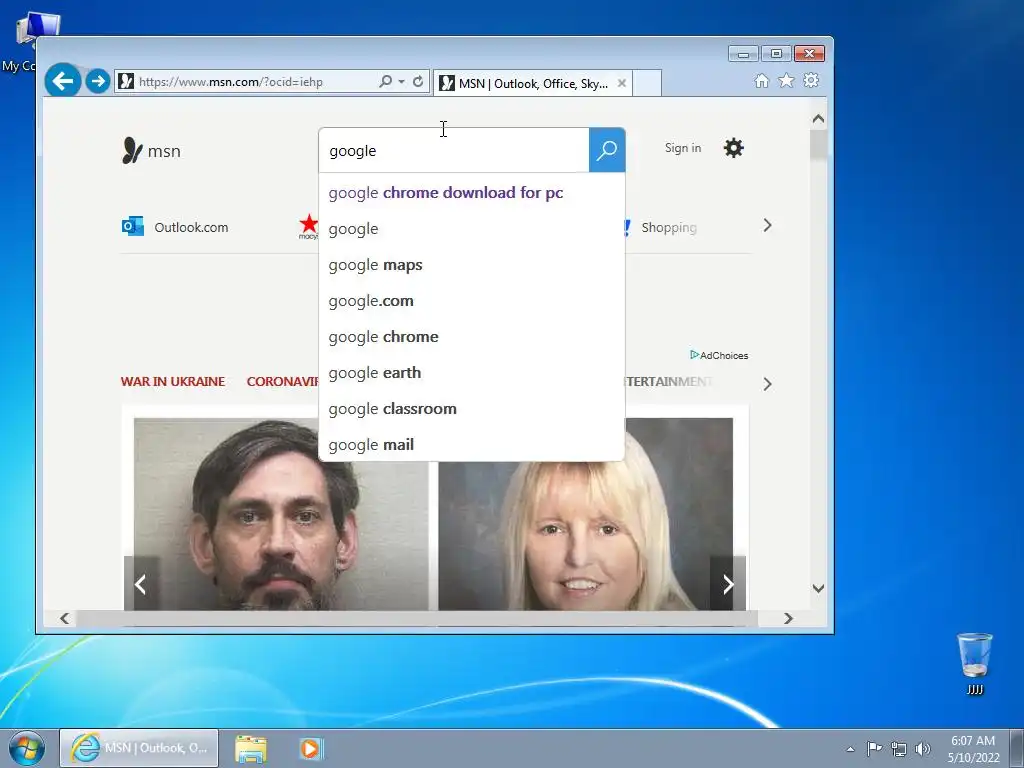Click the horizontal scrollbar right arrow

pyautogui.click(x=788, y=618)
